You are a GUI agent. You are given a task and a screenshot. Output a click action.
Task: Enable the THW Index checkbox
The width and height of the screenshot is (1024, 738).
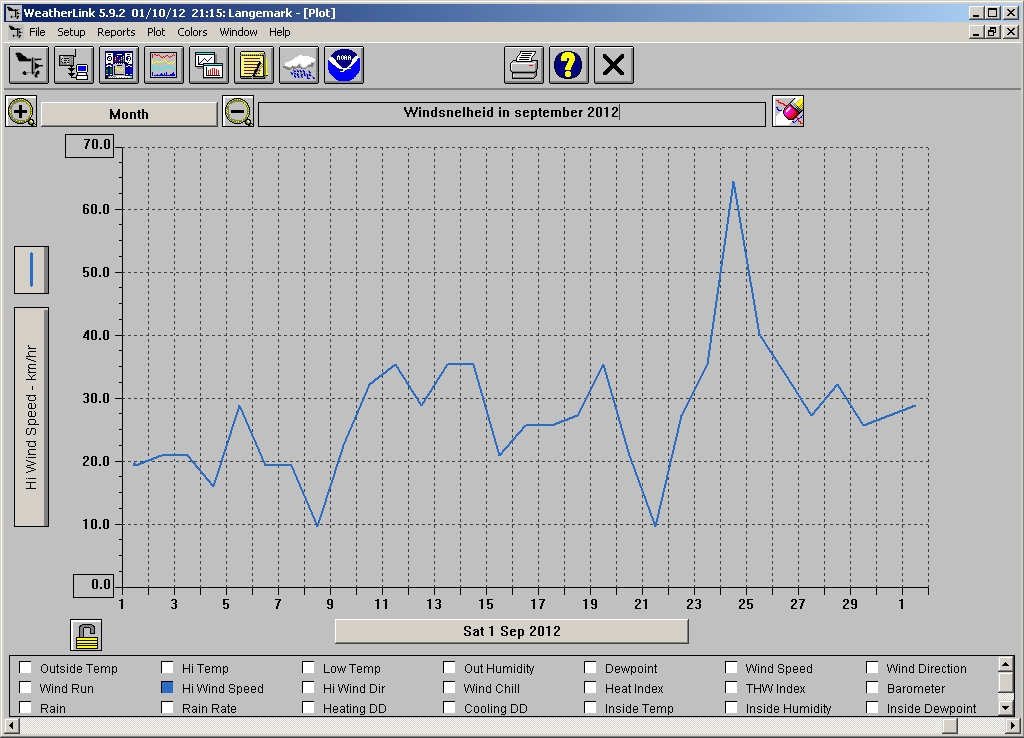point(731,688)
